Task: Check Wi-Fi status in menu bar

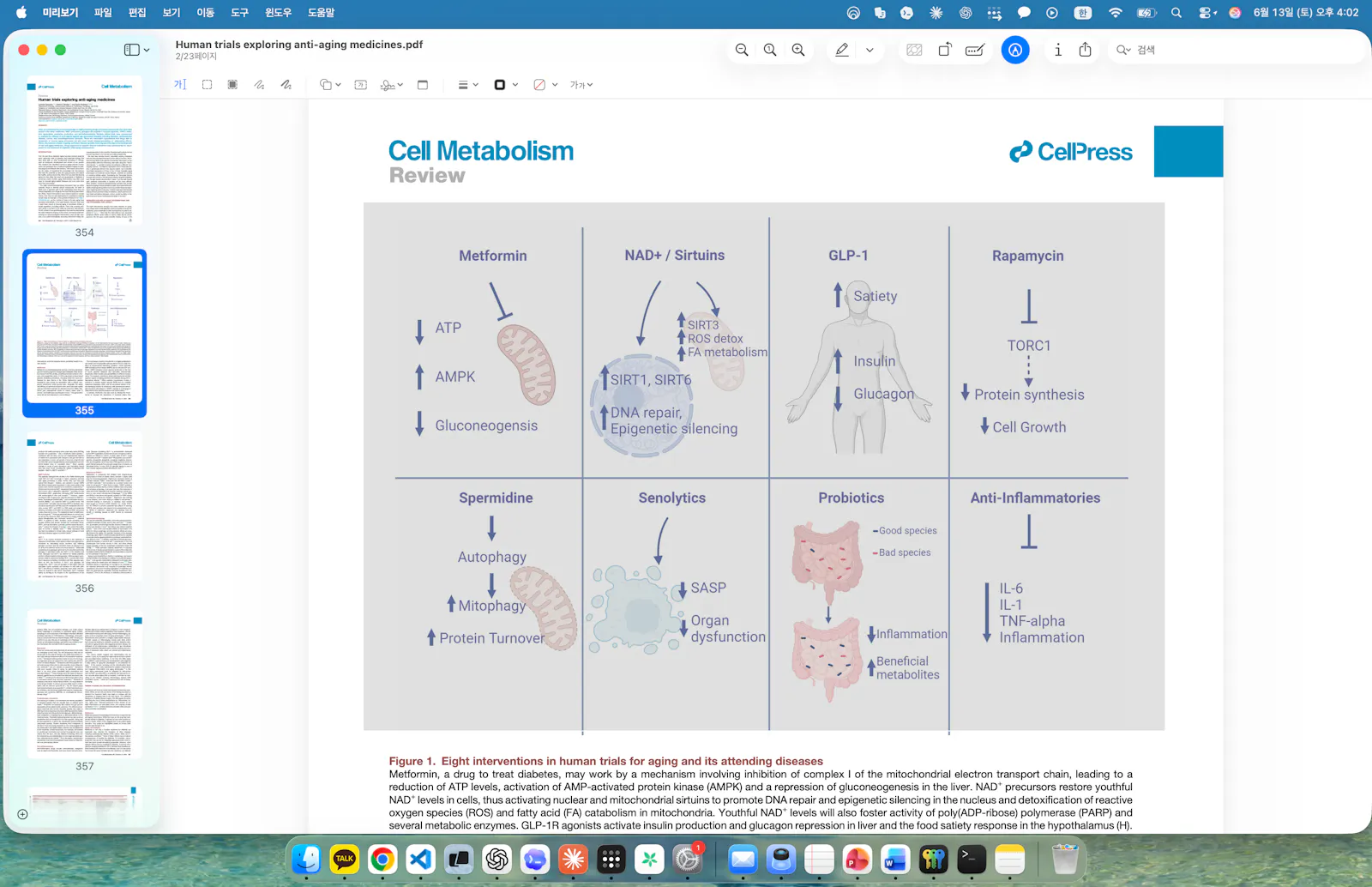Action: coord(1116,13)
